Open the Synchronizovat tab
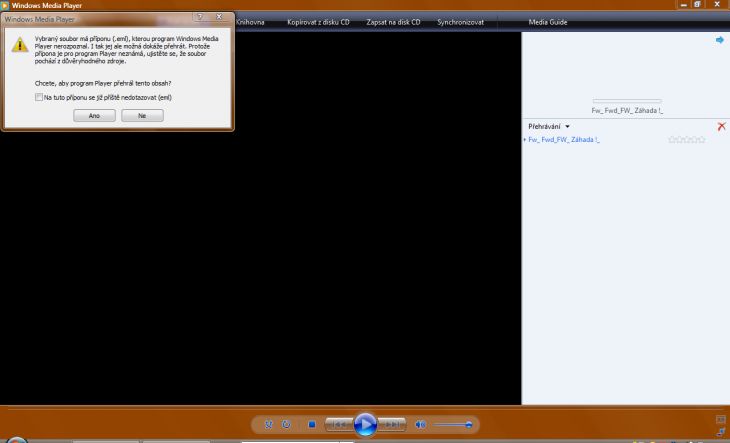Screen dimensions: 730x443 tap(460, 22)
